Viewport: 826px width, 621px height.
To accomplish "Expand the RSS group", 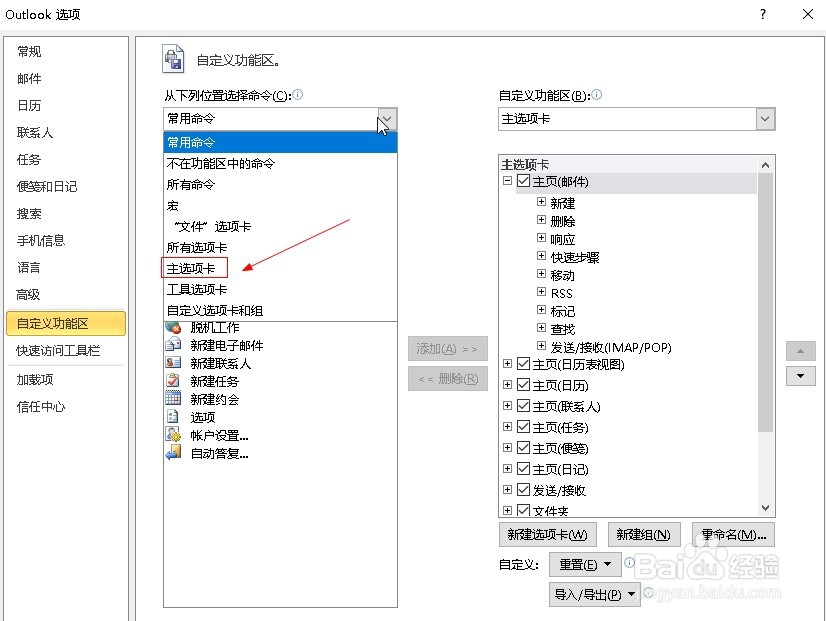I will coord(541,291).
